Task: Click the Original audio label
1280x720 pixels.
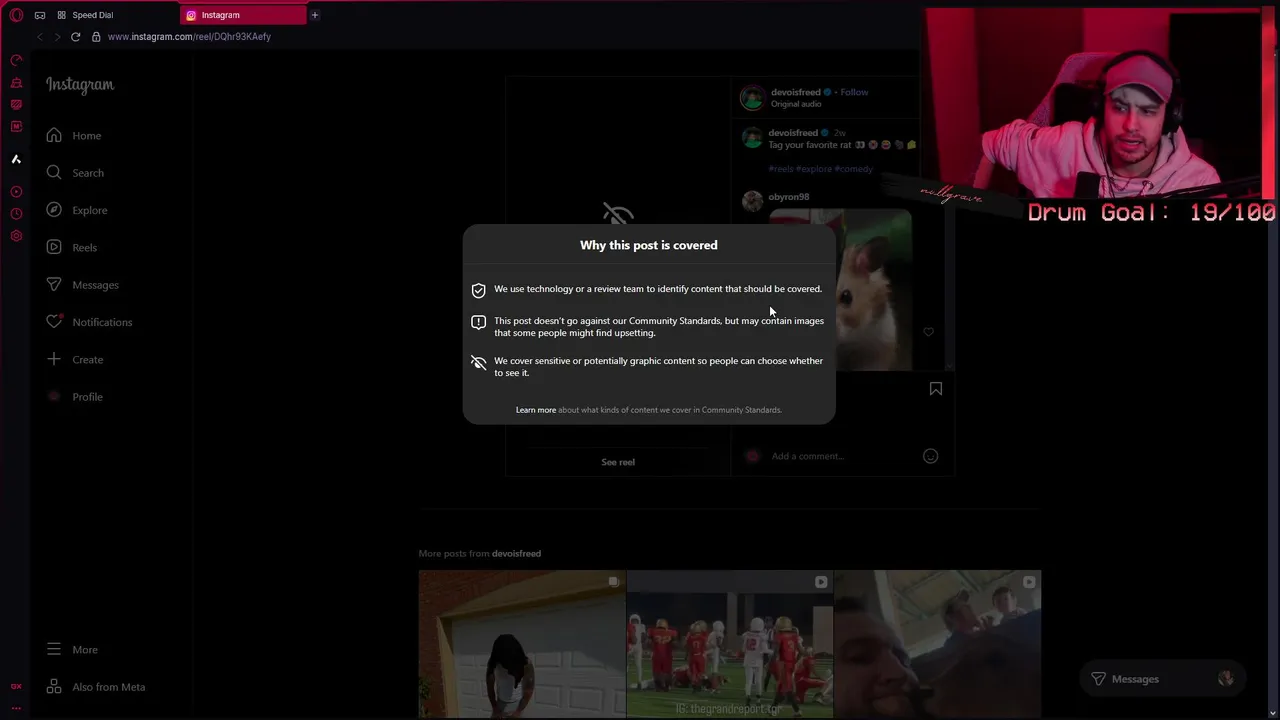Action: (796, 104)
